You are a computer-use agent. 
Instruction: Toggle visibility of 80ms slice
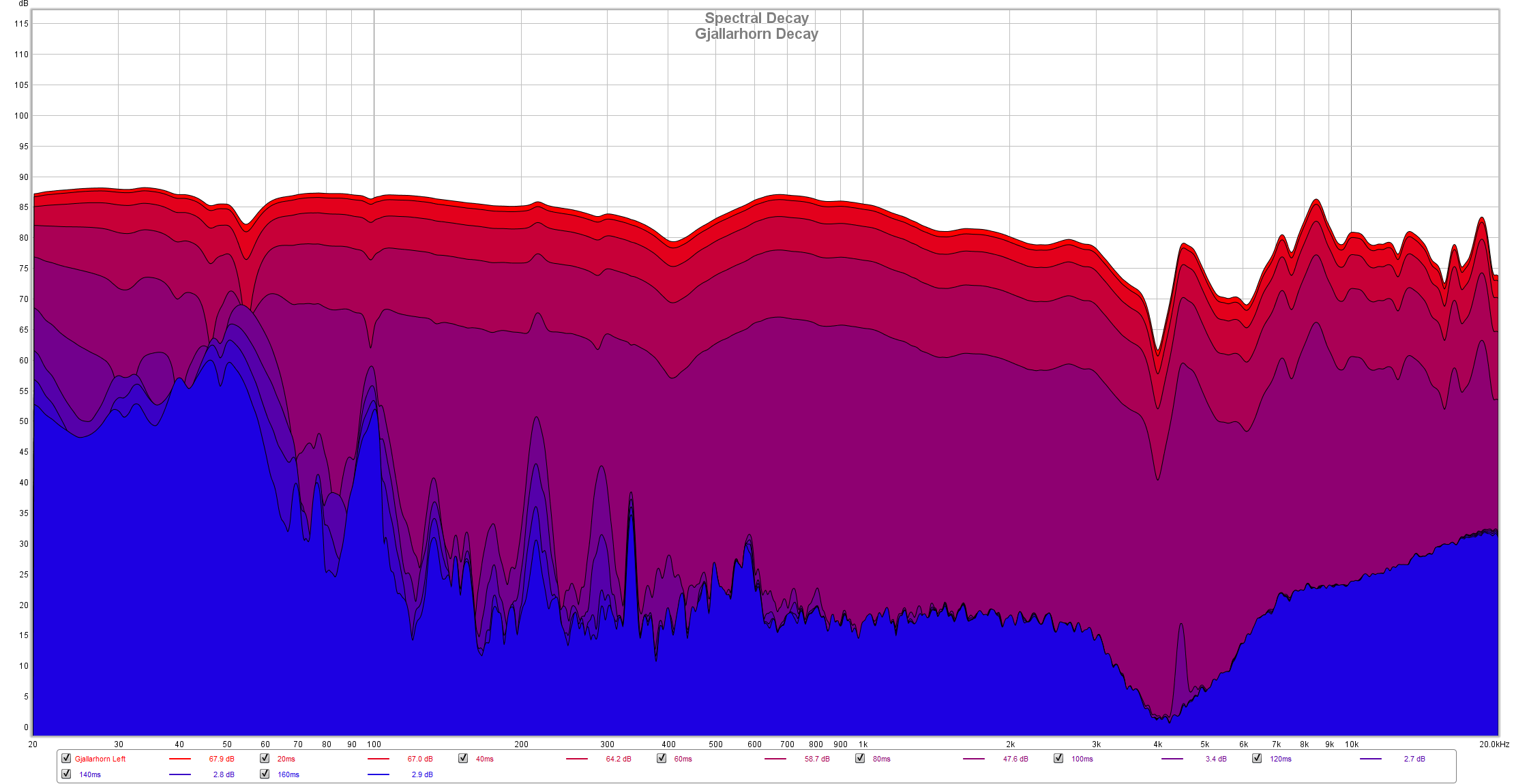[860, 758]
